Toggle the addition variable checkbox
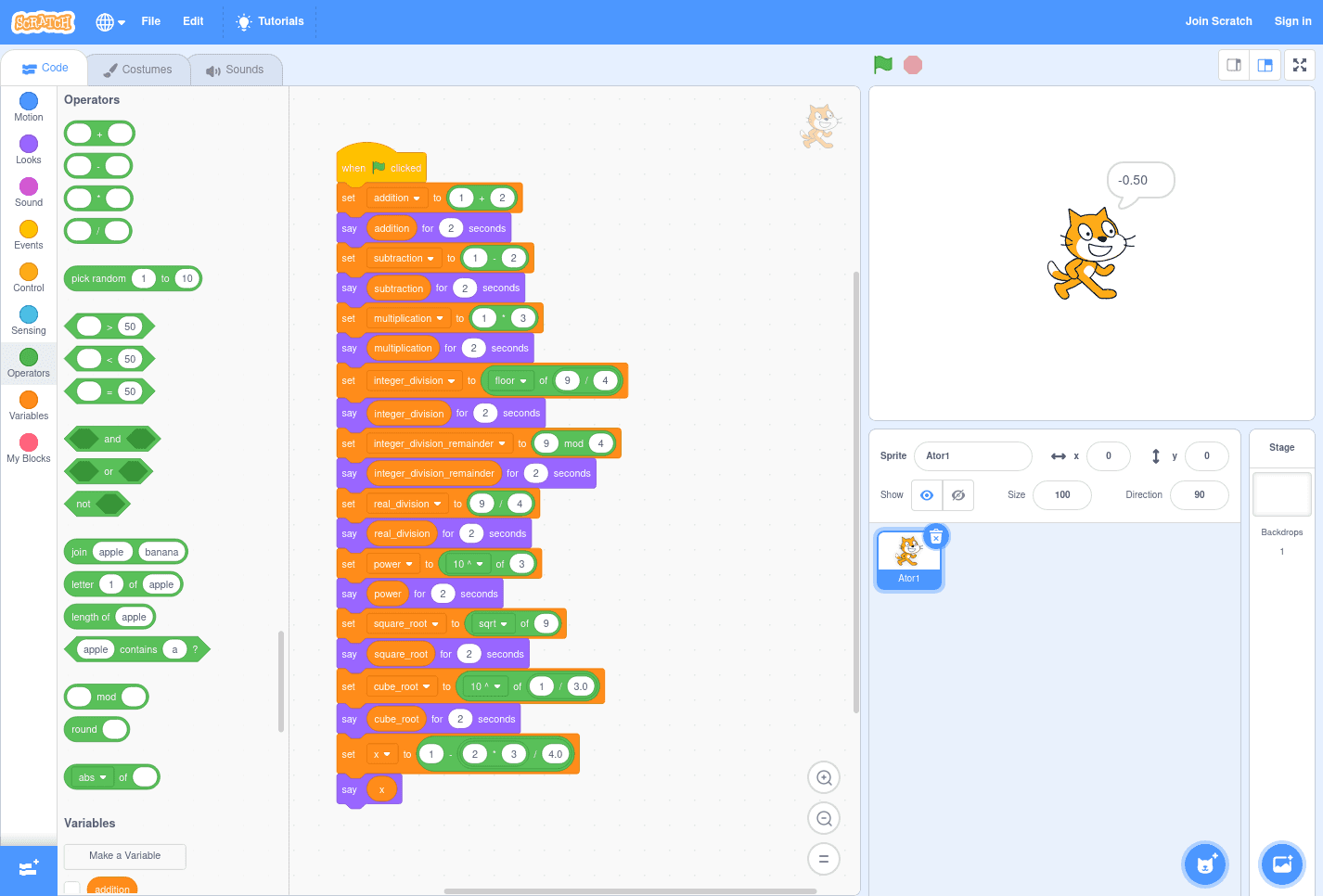1323x896 pixels. (x=72, y=889)
